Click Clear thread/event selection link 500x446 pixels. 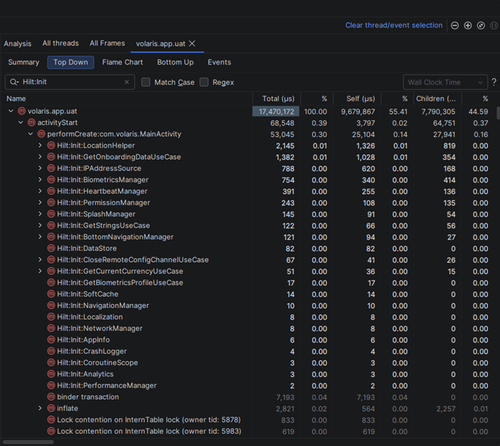(x=394, y=25)
